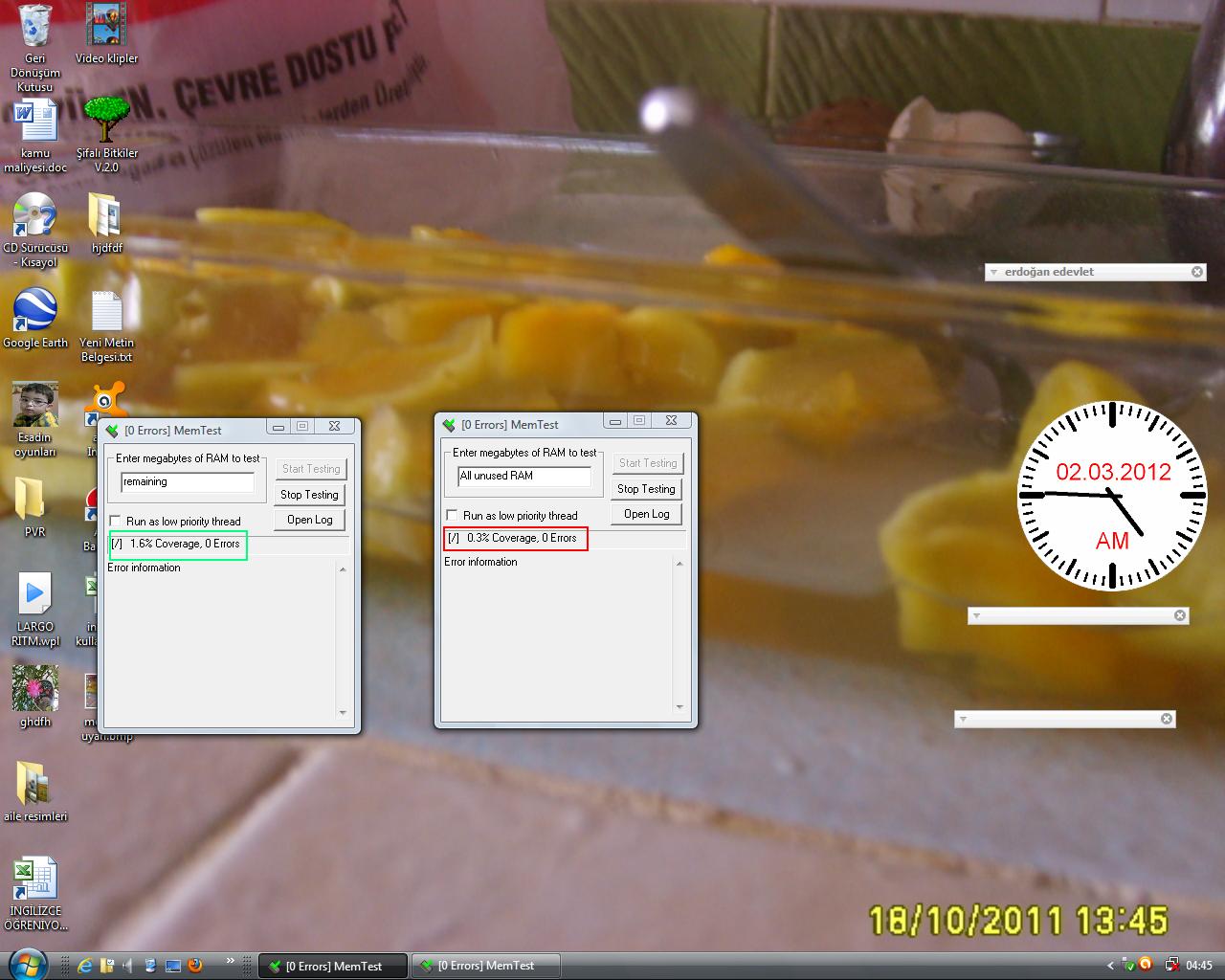Check Run as low priority thread for All unused RAM test
1225x980 pixels.
[x=451, y=515]
